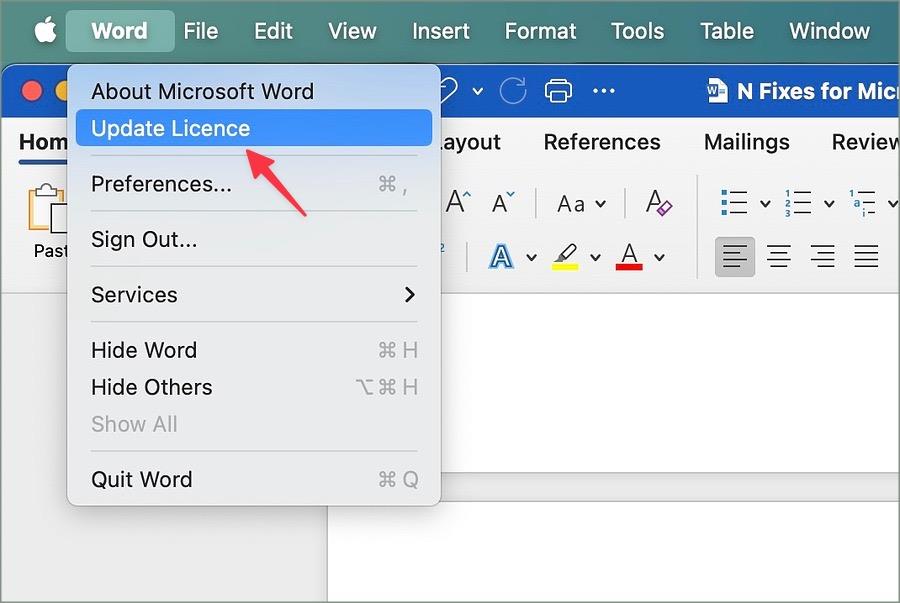Switch to the References tab
Image resolution: width=900 pixels, height=603 pixels.
(602, 142)
